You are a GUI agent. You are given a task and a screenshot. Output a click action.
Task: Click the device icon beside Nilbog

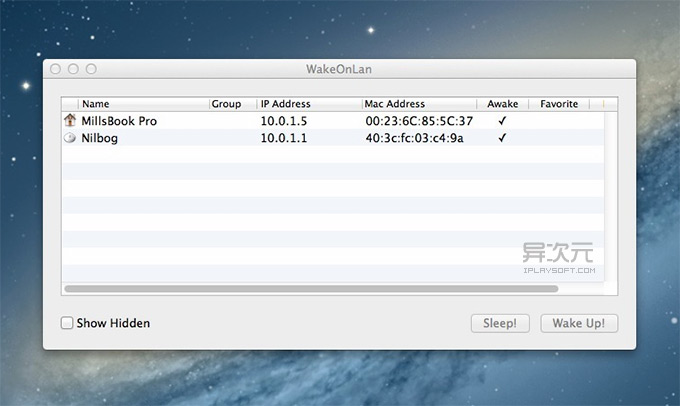[x=70, y=138]
